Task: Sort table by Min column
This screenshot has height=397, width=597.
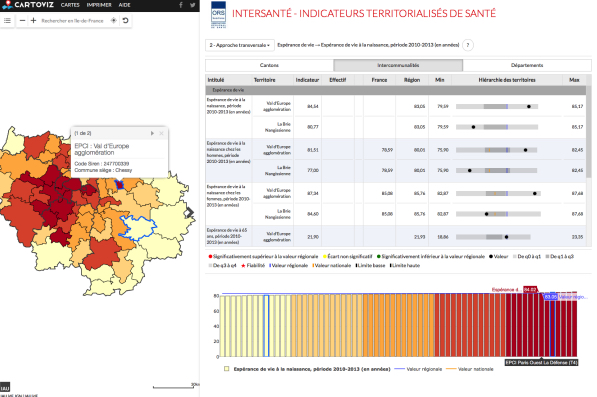Action: (x=440, y=80)
